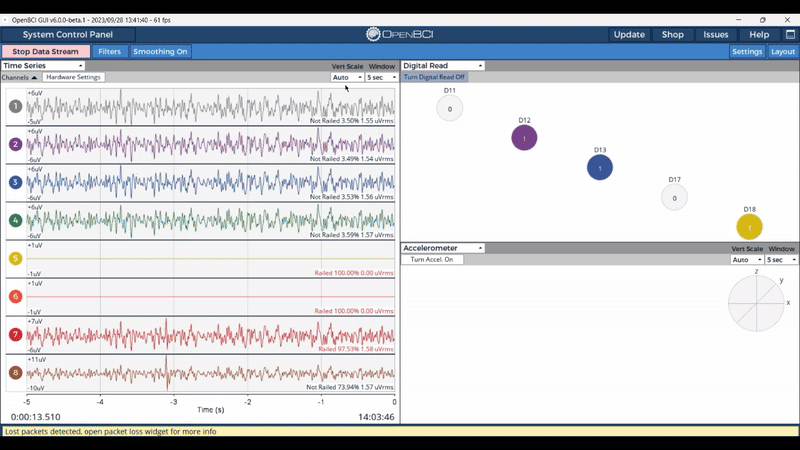Click the D11 digital pin indicator

pyautogui.click(x=449, y=108)
